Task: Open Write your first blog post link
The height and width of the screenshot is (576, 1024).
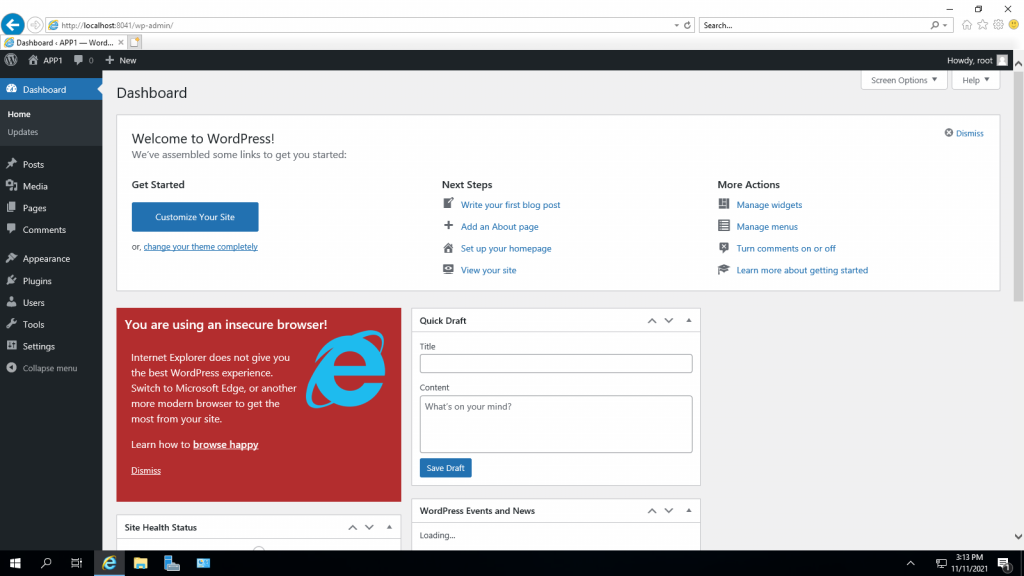Action: pos(511,205)
